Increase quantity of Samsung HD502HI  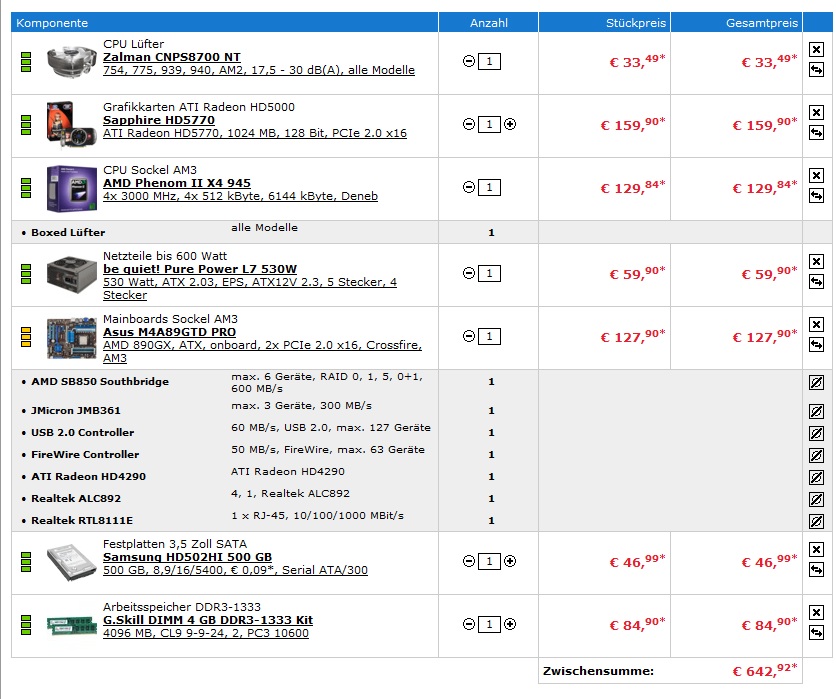[510, 561]
